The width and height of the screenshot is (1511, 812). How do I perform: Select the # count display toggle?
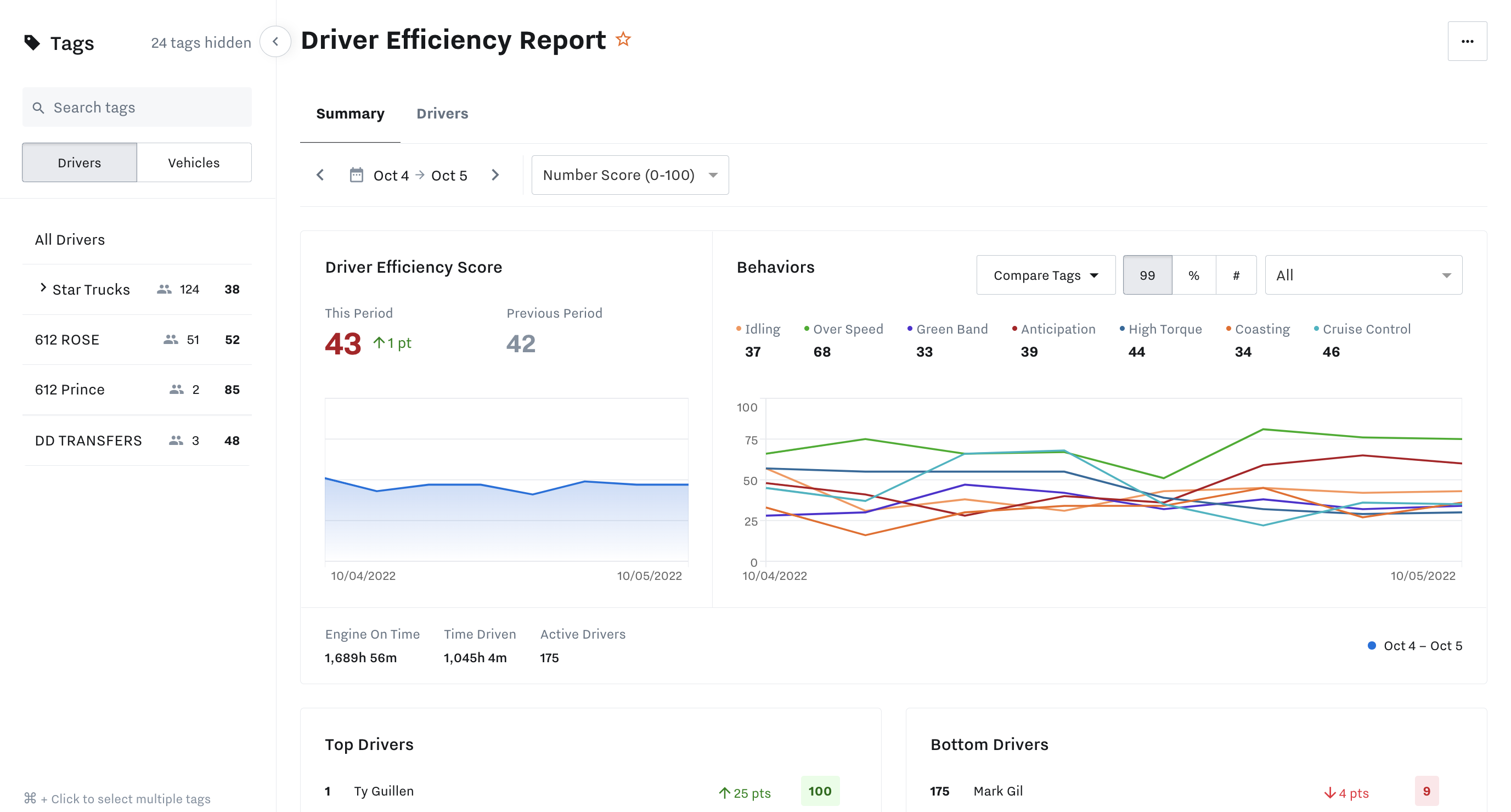pos(1236,275)
